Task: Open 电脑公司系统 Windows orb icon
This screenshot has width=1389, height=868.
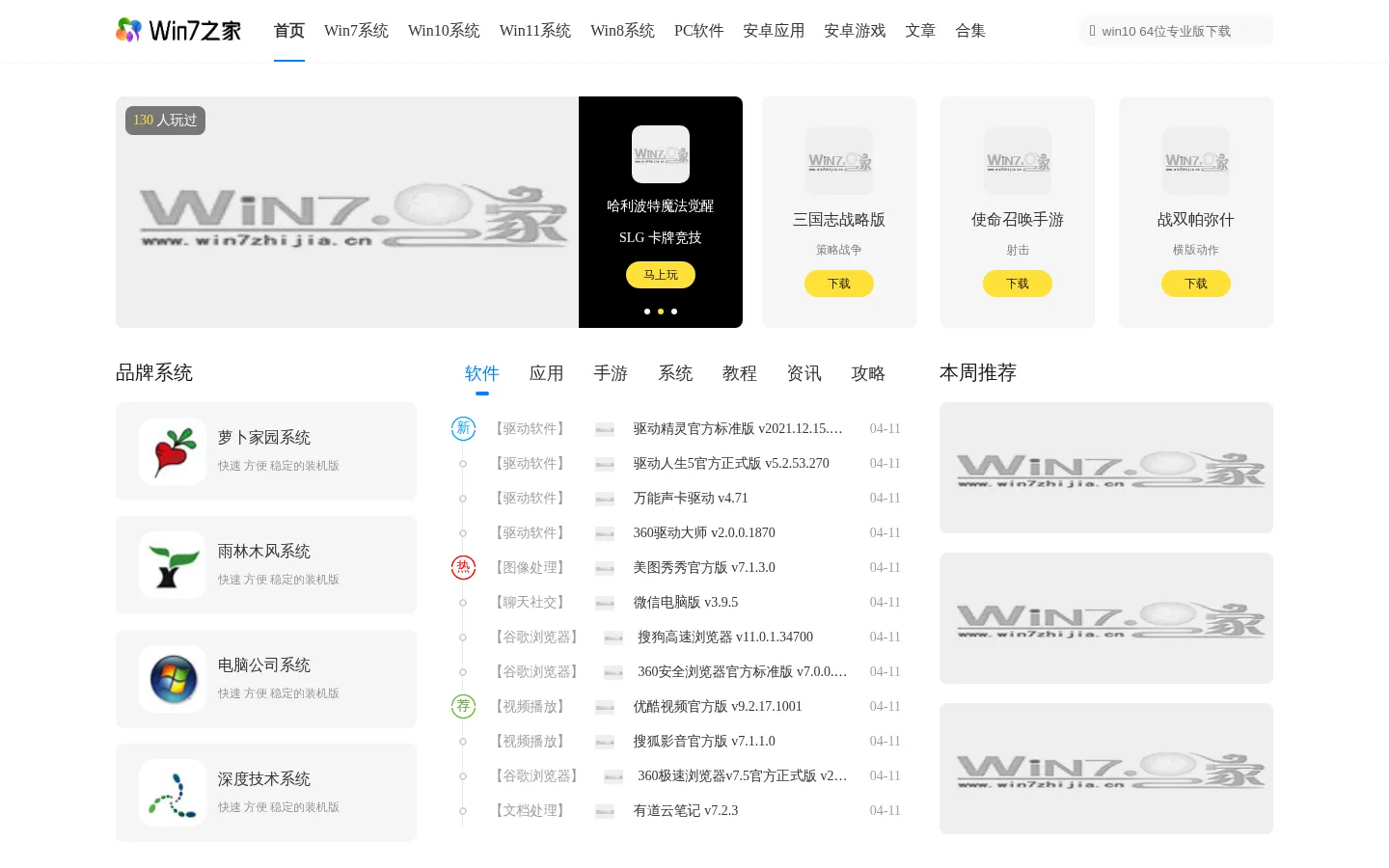Action: 173,679
